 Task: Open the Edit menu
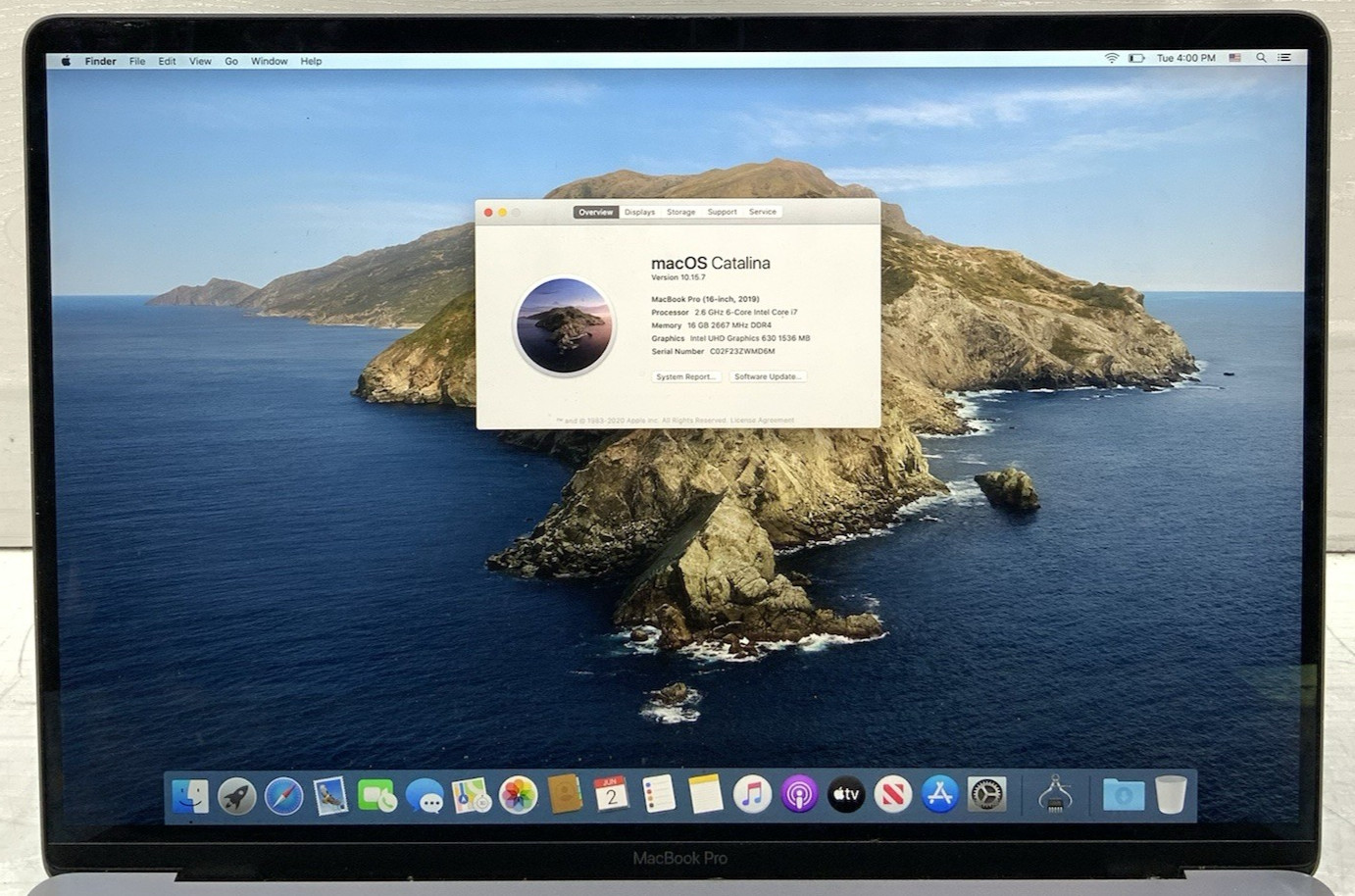(168, 61)
